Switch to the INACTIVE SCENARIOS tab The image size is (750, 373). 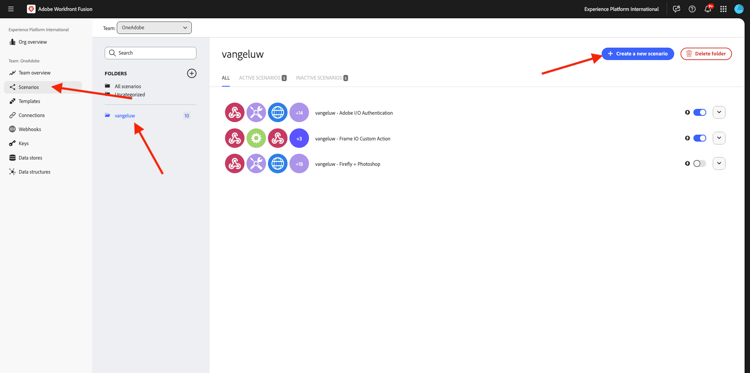321,78
